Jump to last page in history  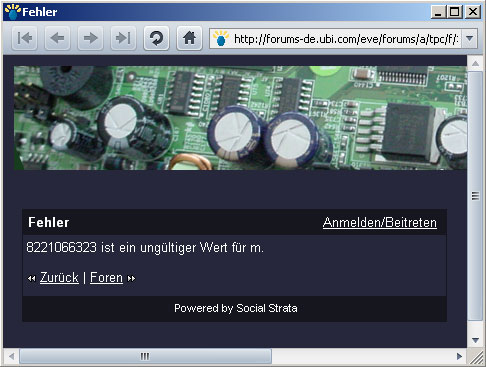pos(123,38)
